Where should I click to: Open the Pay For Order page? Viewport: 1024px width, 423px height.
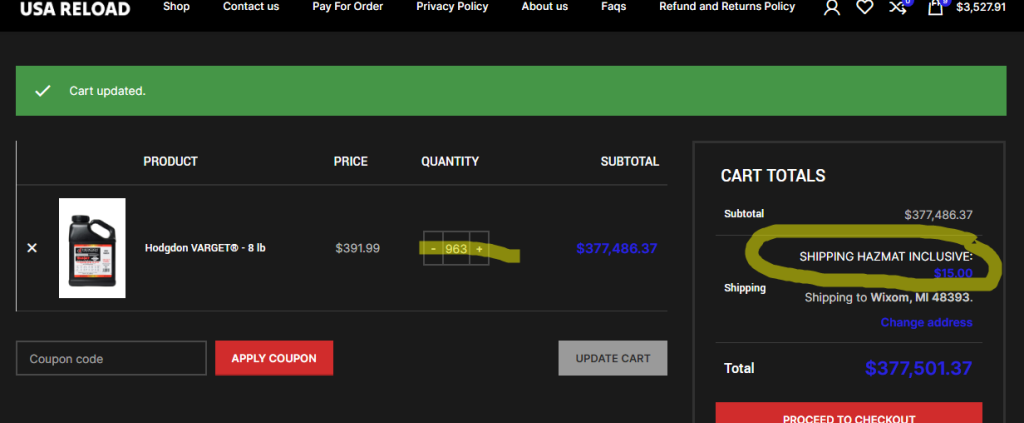point(347,7)
